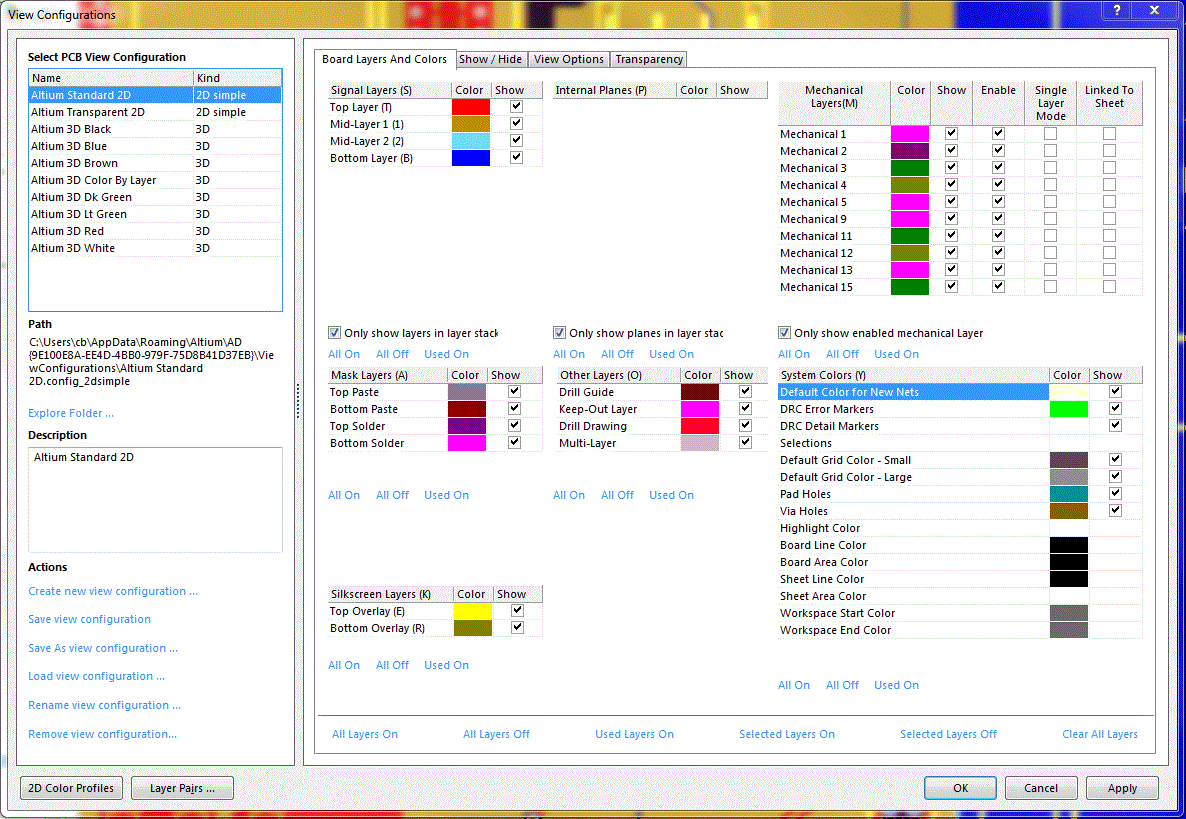
Task: Select Altium 3D White configuration
Action: coord(155,248)
